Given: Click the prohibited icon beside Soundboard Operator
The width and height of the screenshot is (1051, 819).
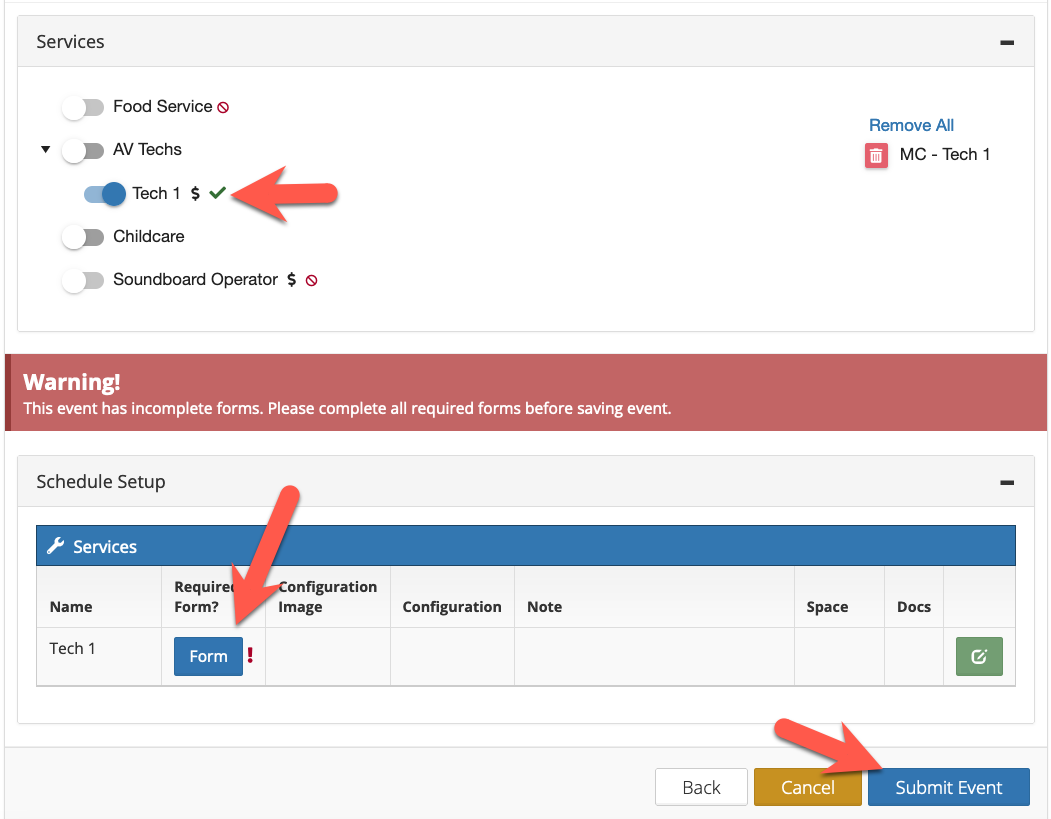Looking at the screenshot, I should 311,281.
